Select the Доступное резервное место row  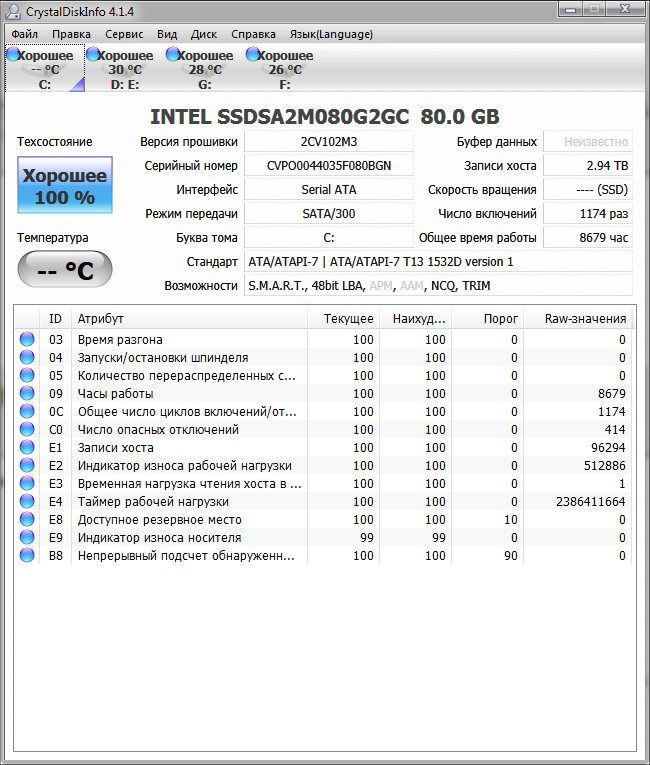coord(324,520)
